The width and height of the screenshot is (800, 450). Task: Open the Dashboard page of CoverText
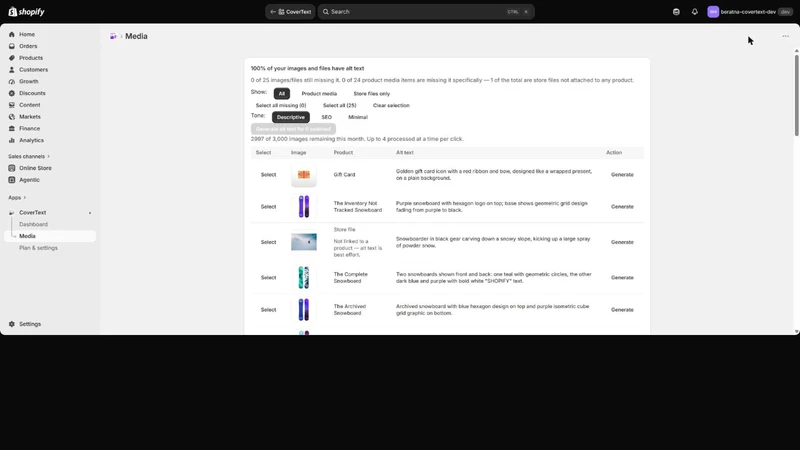pos(33,224)
